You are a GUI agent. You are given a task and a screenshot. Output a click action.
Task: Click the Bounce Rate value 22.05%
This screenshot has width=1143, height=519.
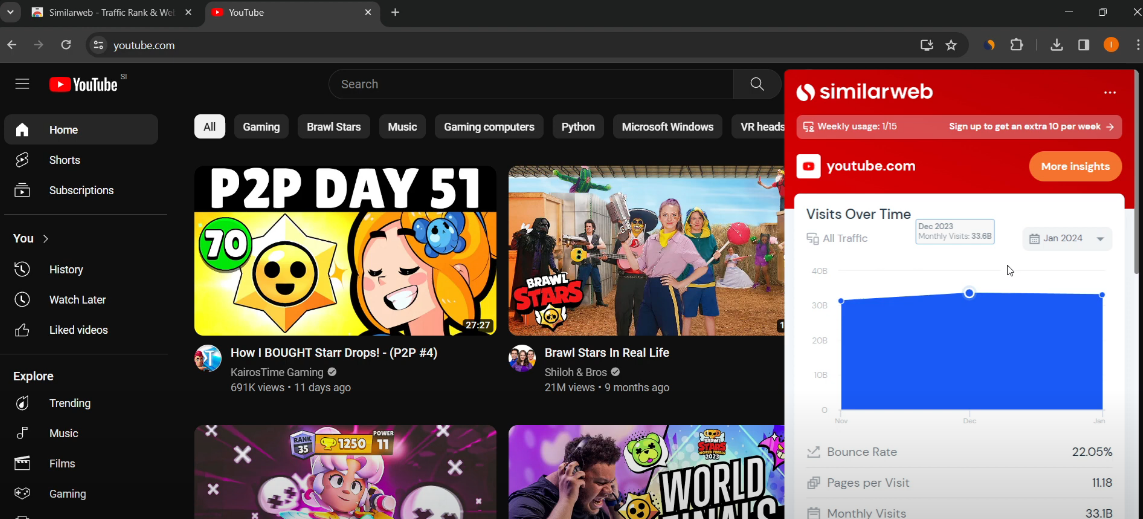pyautogui.click(x=1092, y=452)
